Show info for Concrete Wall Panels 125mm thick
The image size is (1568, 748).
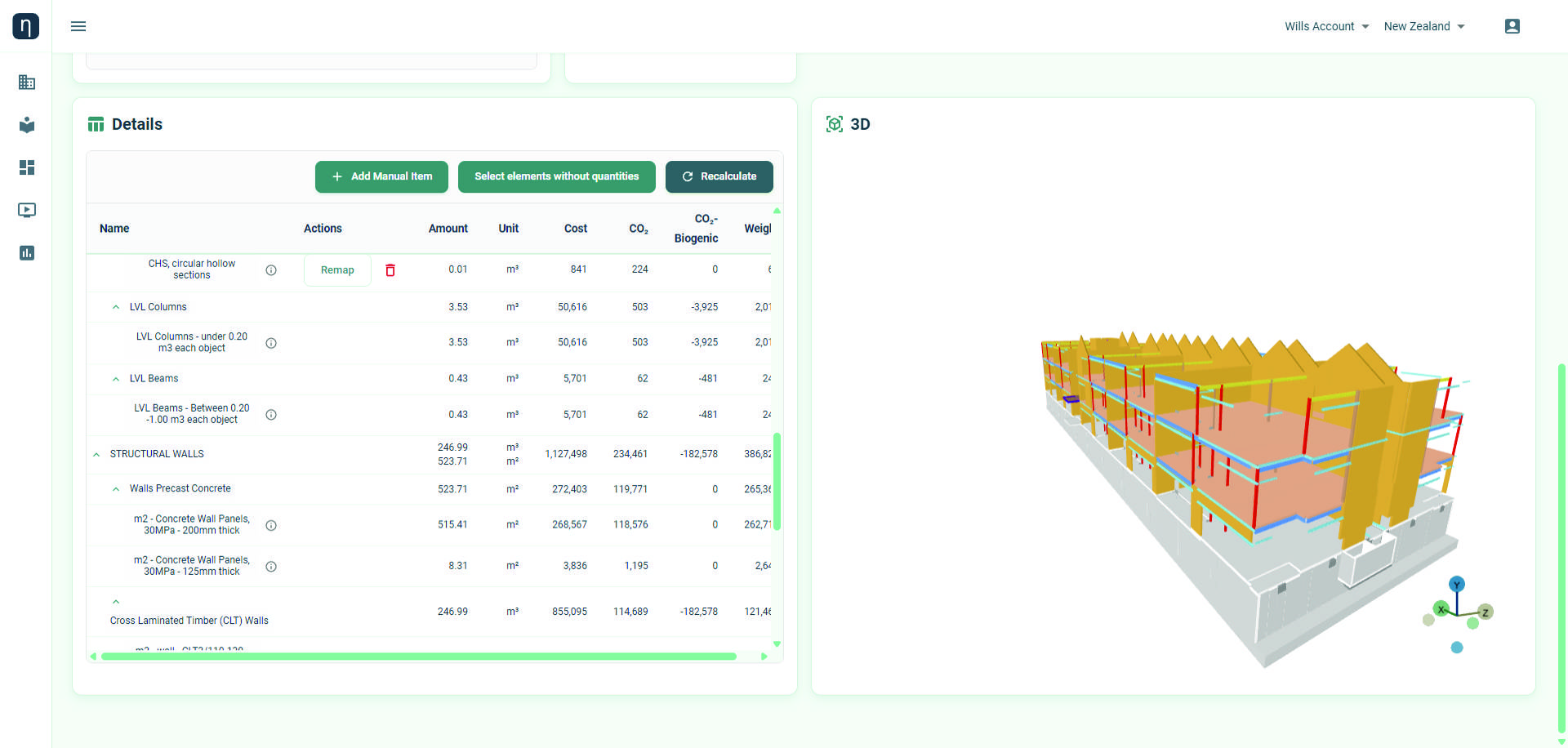pos(271,567)
